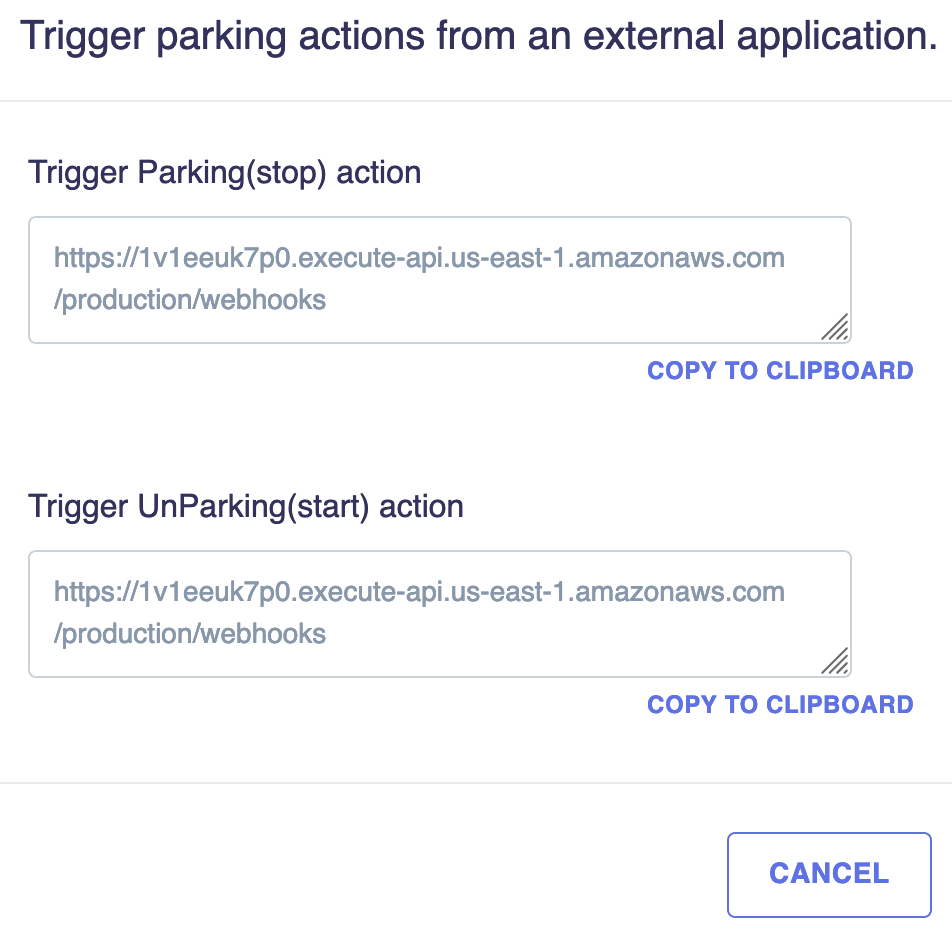Click the 'Trigger Parking(stop) action' label
The width and height of the screenshot is (952, 936).
(x=225, y=173)
